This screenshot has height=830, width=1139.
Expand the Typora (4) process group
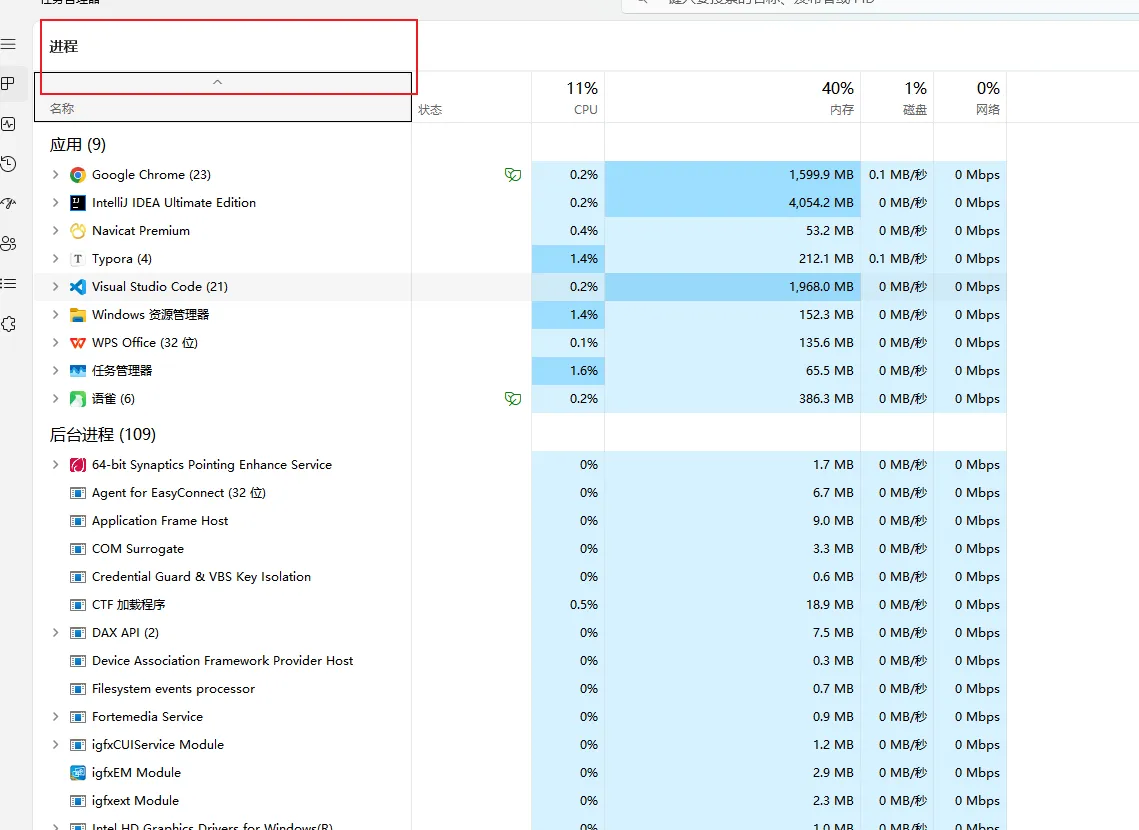point(55,259)
